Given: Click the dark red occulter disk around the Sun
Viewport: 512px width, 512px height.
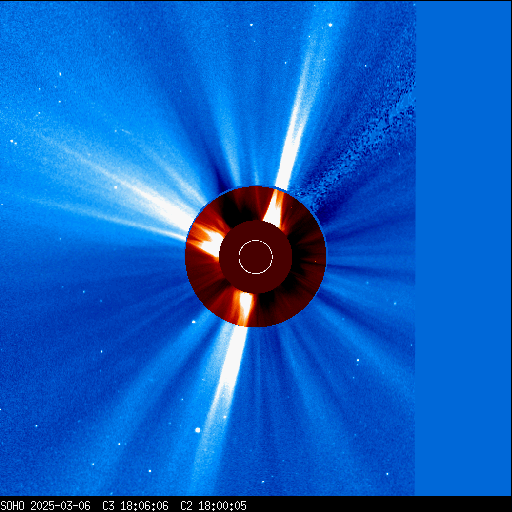Looking at the screenshot, I should (256, 257).
